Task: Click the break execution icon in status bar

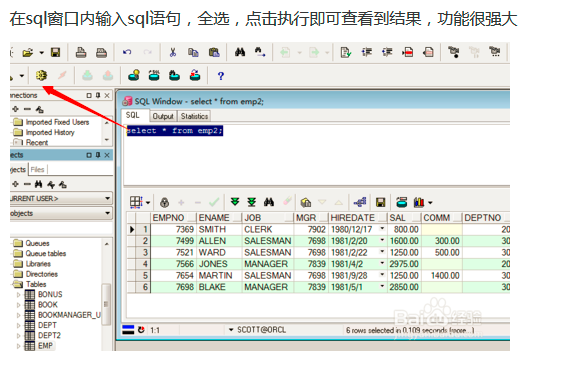Action: tap(141, 330)
